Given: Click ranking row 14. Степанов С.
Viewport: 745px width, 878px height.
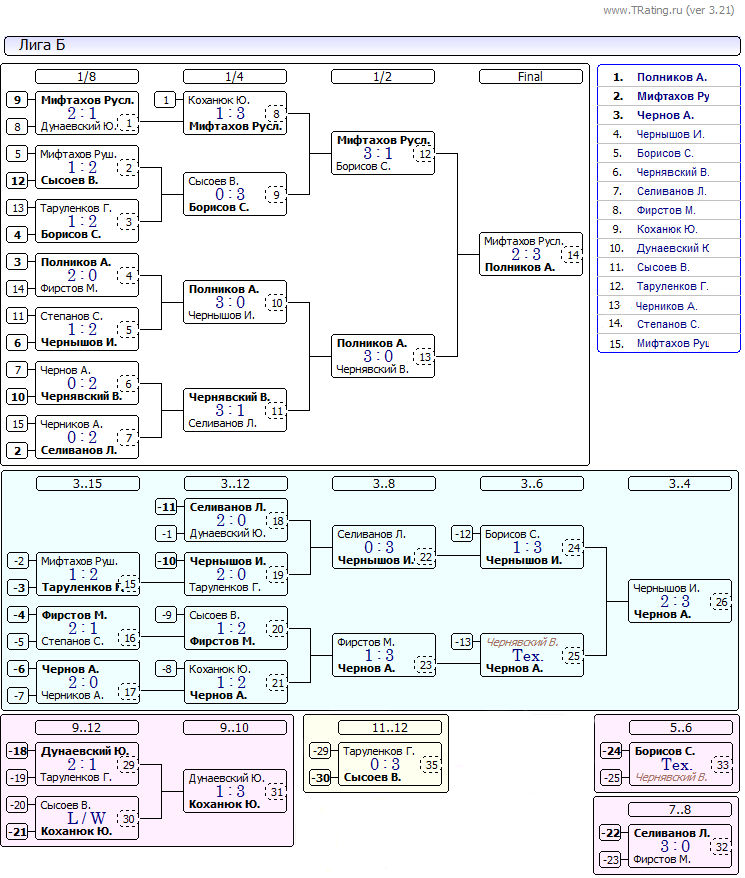Looking at the screenshot, I should click(x=669, y=324).
